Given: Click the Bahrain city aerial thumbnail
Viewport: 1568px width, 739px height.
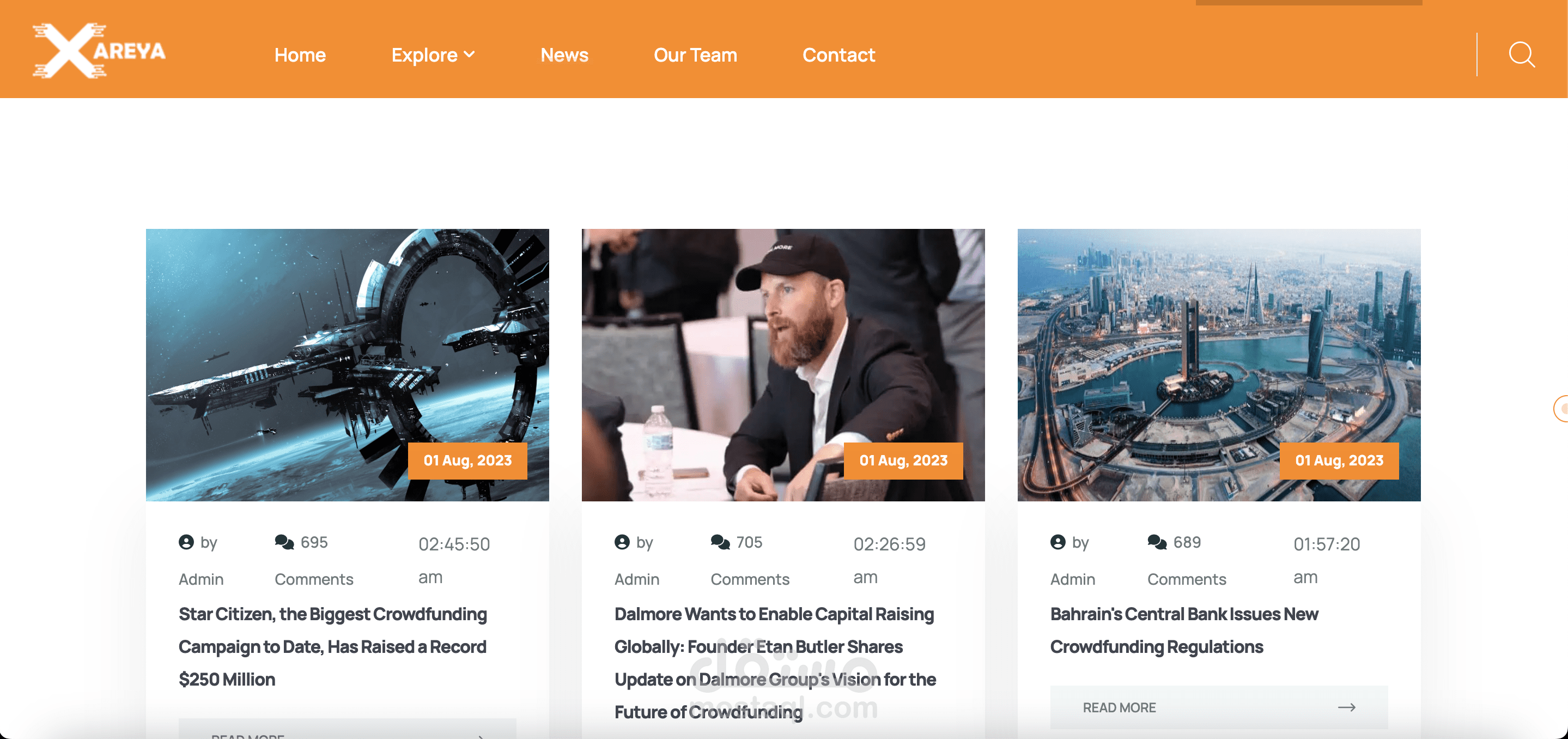Looking at the screenshot, I should pos(1219,365).
